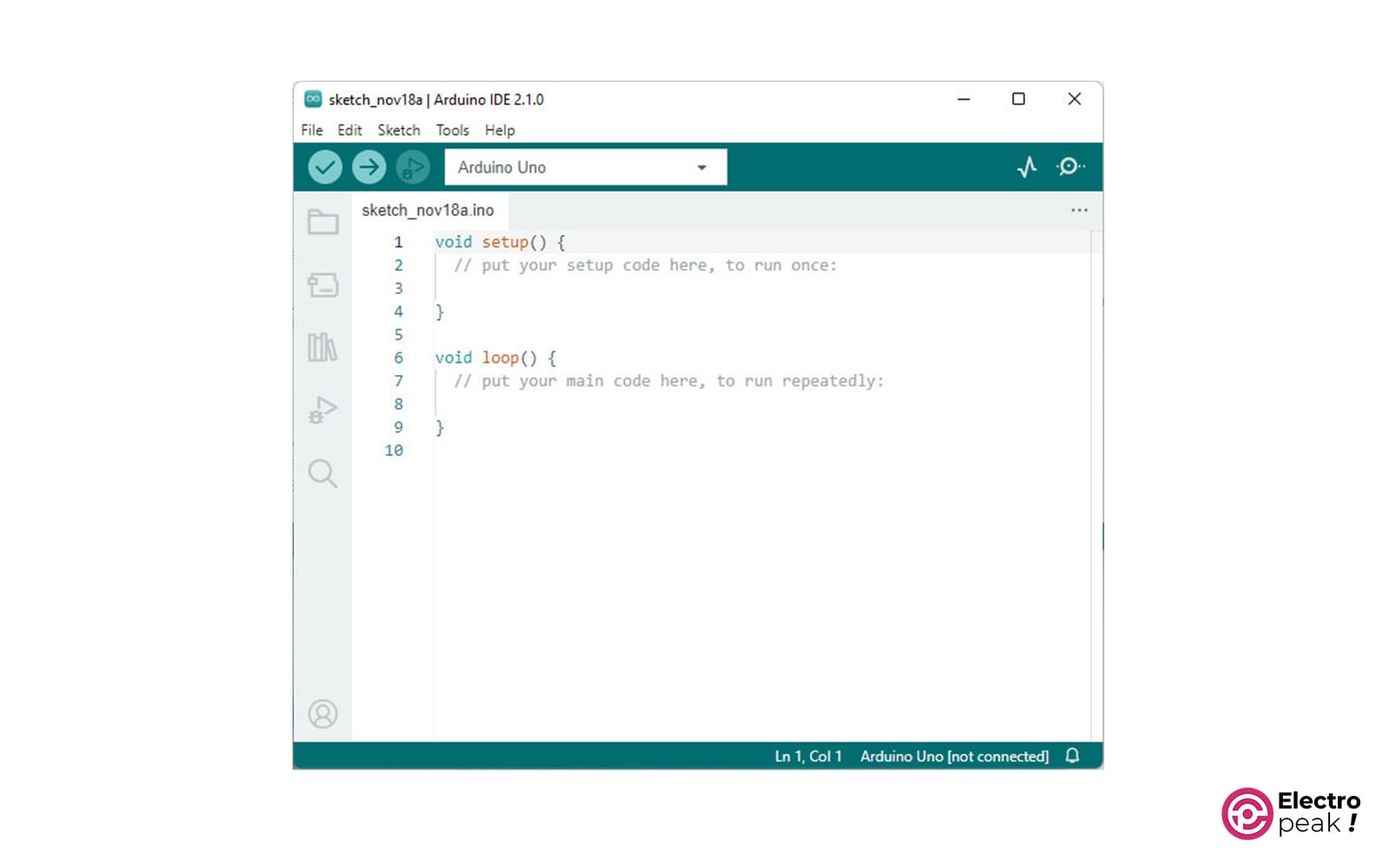Click the Ln 1, Col 1 status

click(x=808, y=756)
